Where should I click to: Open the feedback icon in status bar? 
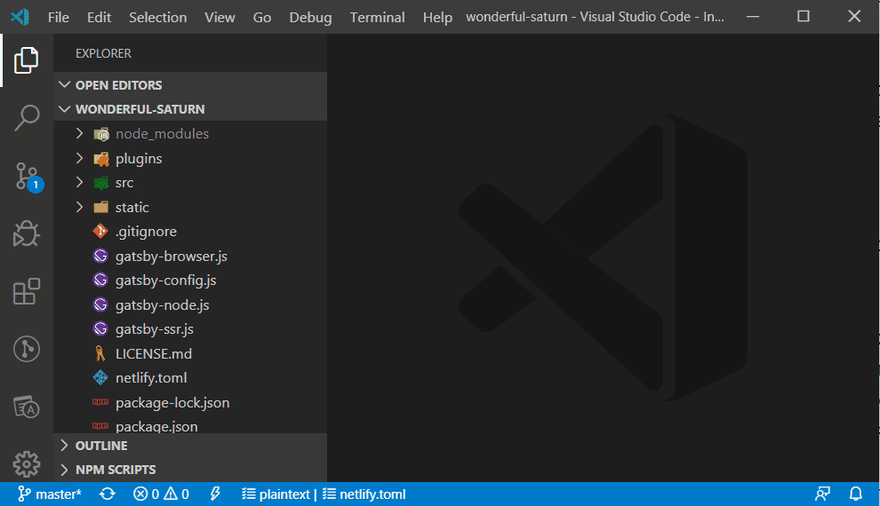pyautogui.click(x=823, y=494)
